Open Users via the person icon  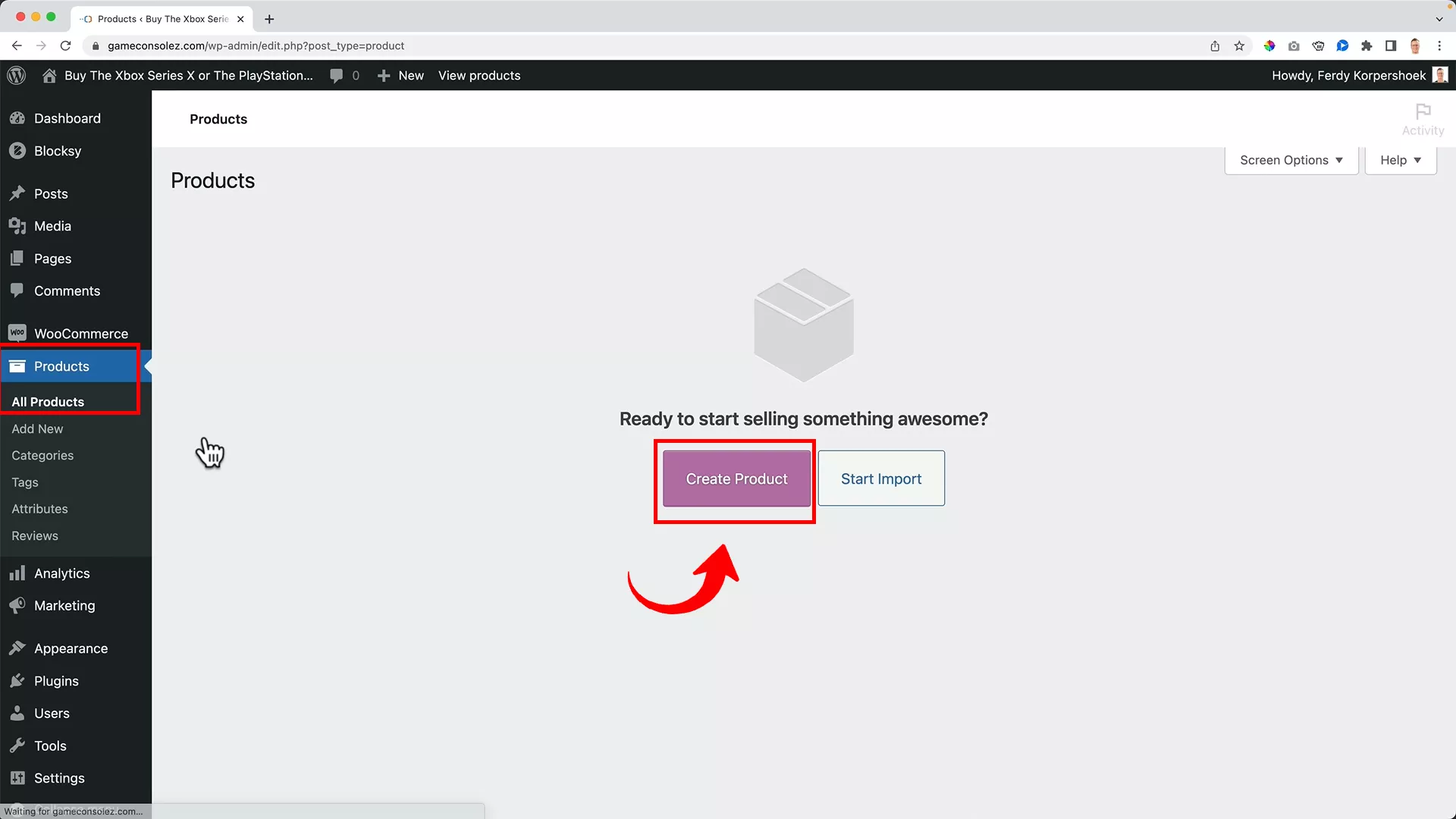click(17, 713)
